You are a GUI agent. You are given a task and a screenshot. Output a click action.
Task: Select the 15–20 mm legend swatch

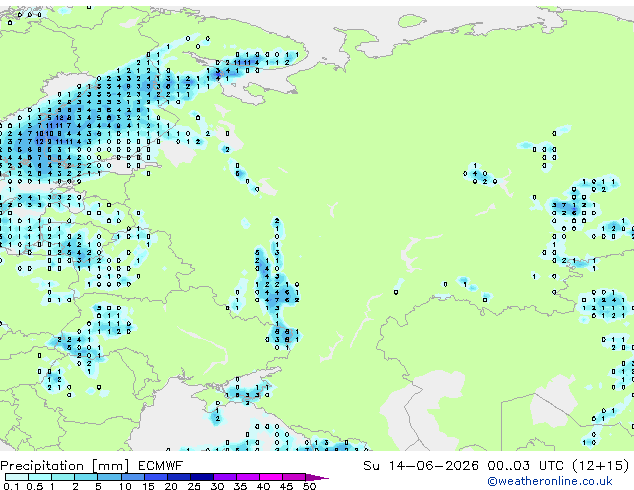pyautogui.click(x=155, y=477)
